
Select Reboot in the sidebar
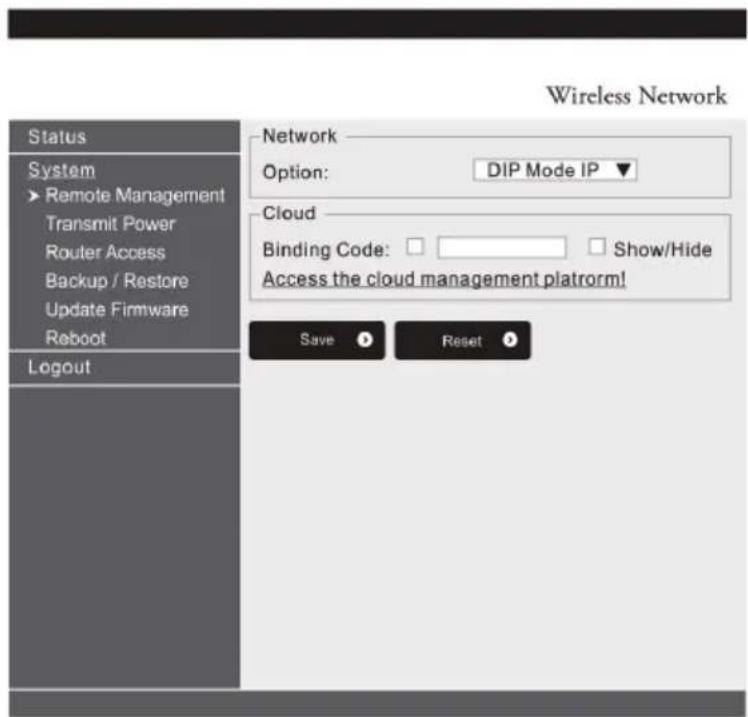(x=75, y=338)
